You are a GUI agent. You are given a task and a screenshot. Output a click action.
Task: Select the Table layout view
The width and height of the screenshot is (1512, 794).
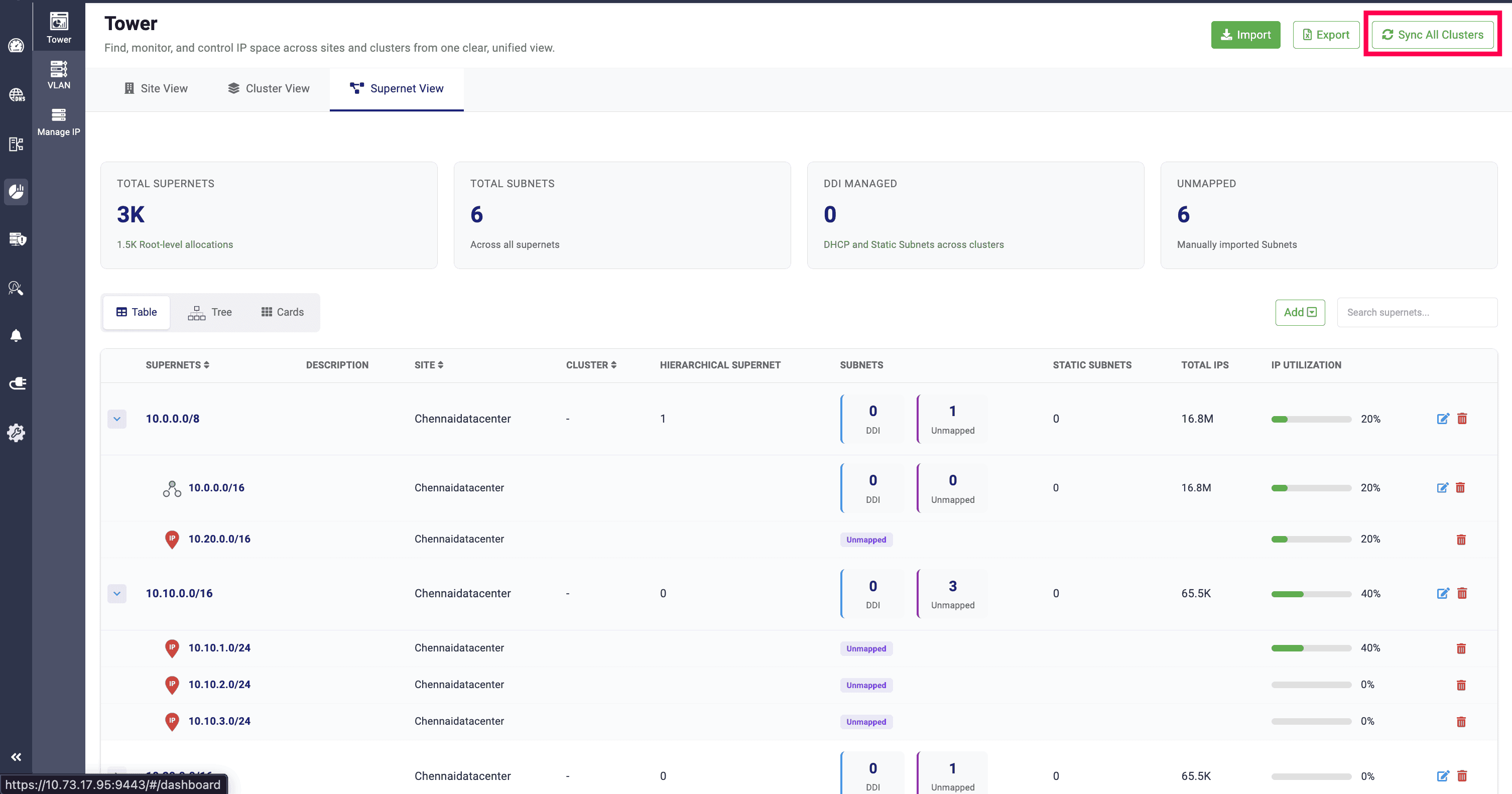[x=136, y=312]
